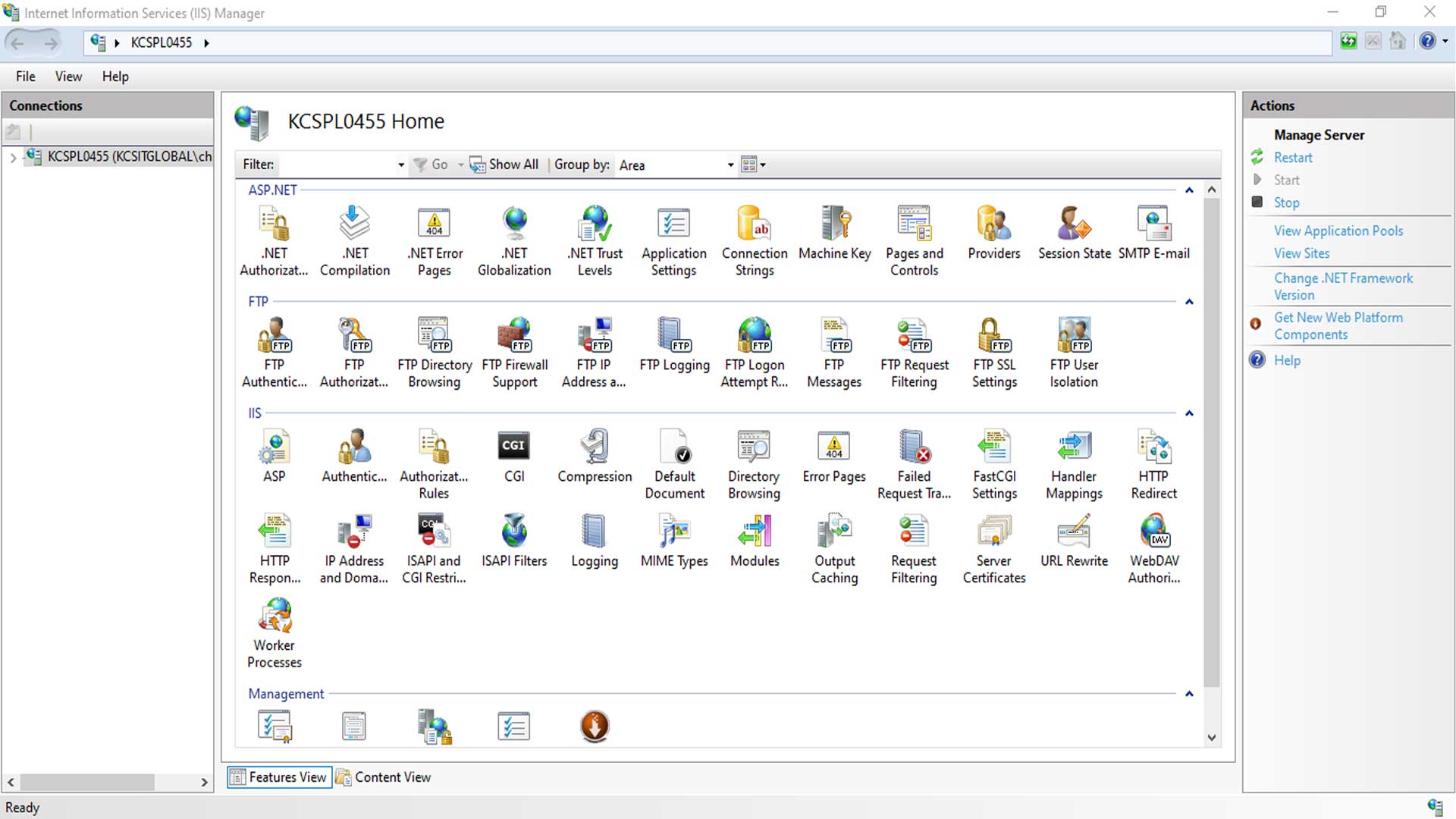
Task: Expand the KCSPL0455 server tree node
Action: tap(13, 158)
